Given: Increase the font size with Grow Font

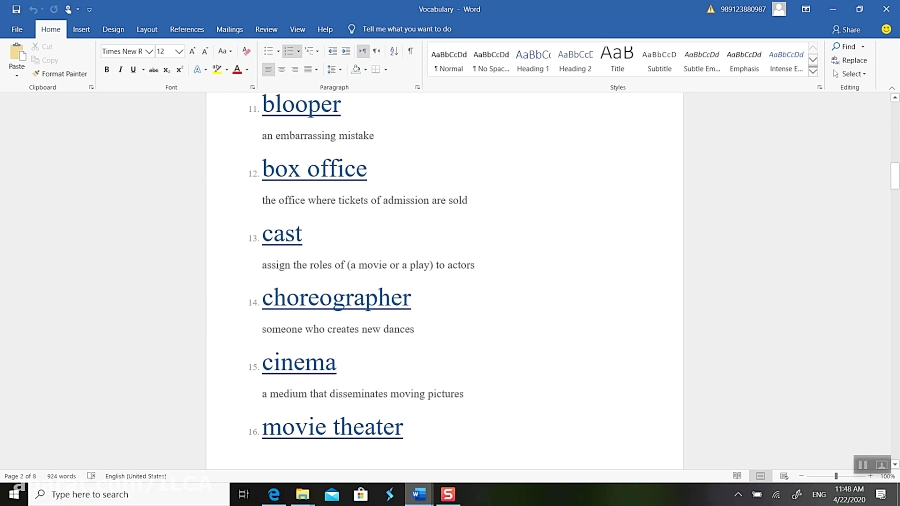Looking at the screenshot, I should pyautogui.click(x=192, y=51).
